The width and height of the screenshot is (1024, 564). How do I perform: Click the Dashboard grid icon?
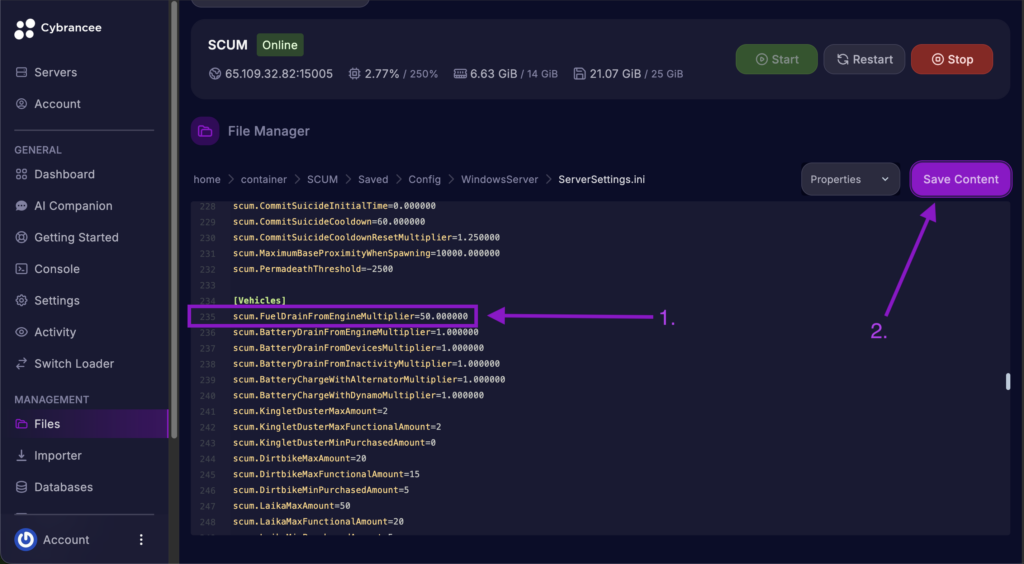click(22, 174)
